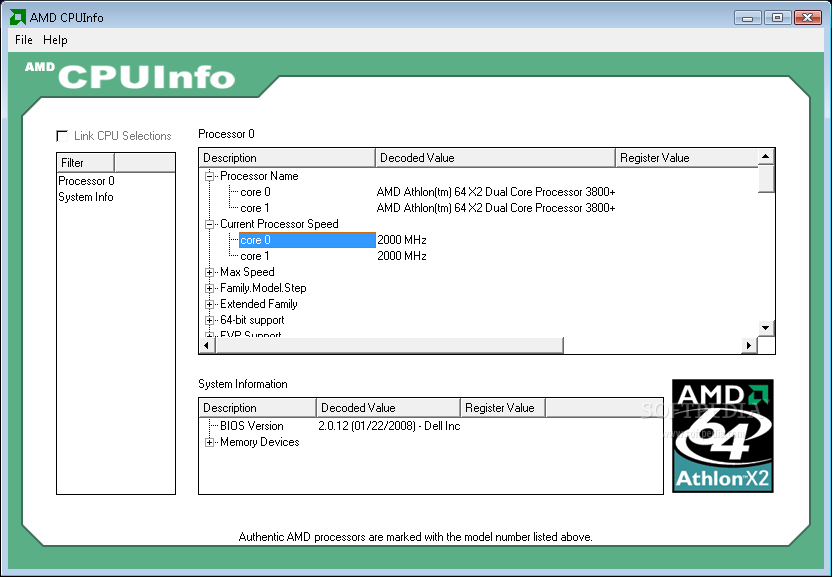Select Processor 0 in the Filter list

click(86, 181)
